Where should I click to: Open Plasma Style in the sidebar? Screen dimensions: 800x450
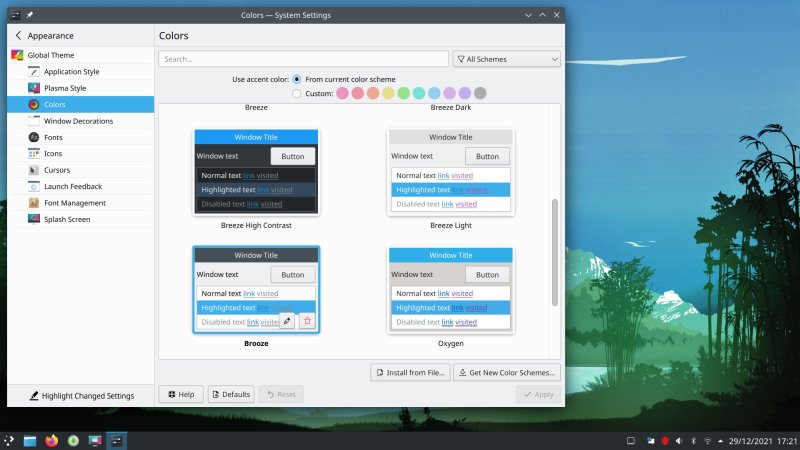(65, 88)
